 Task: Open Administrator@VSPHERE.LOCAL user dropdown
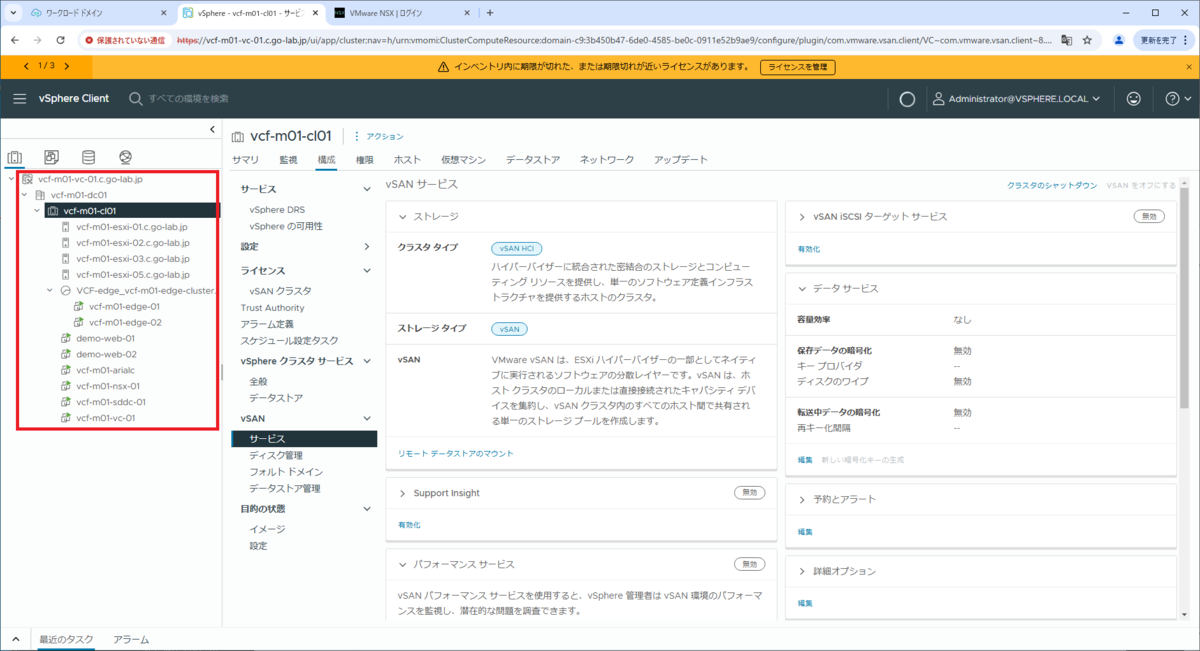[1016, 99]
